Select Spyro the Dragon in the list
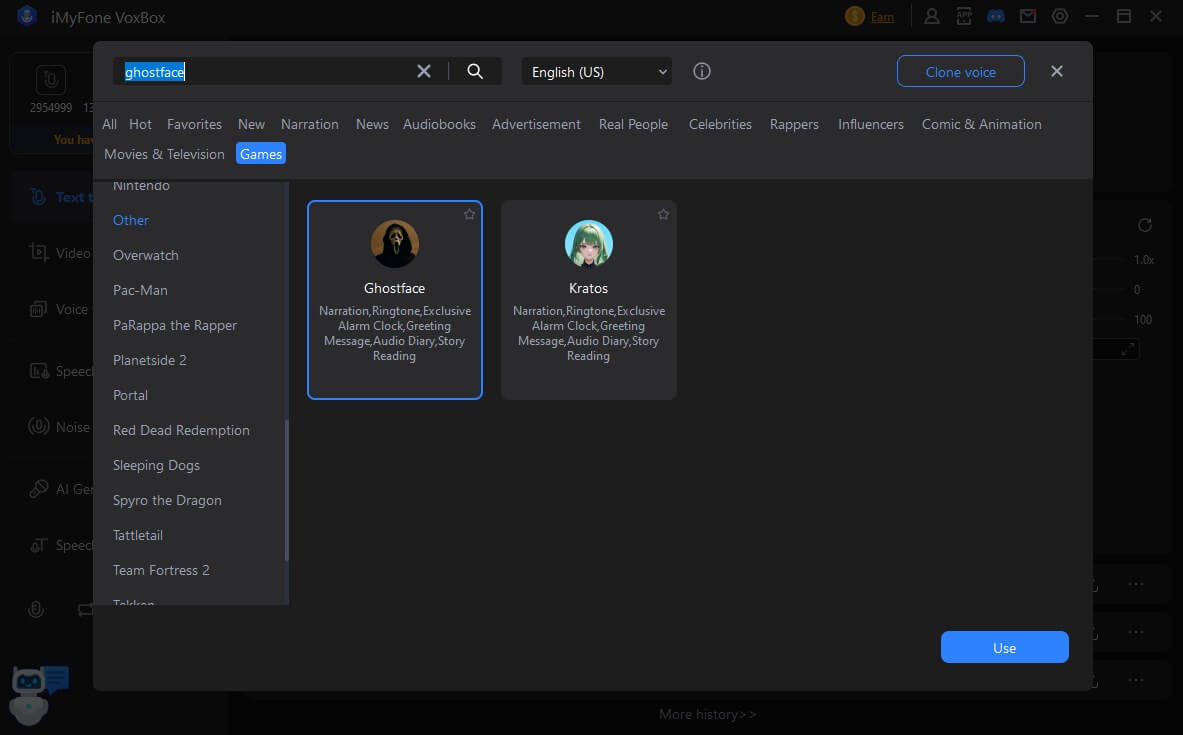 coord(167,500)
